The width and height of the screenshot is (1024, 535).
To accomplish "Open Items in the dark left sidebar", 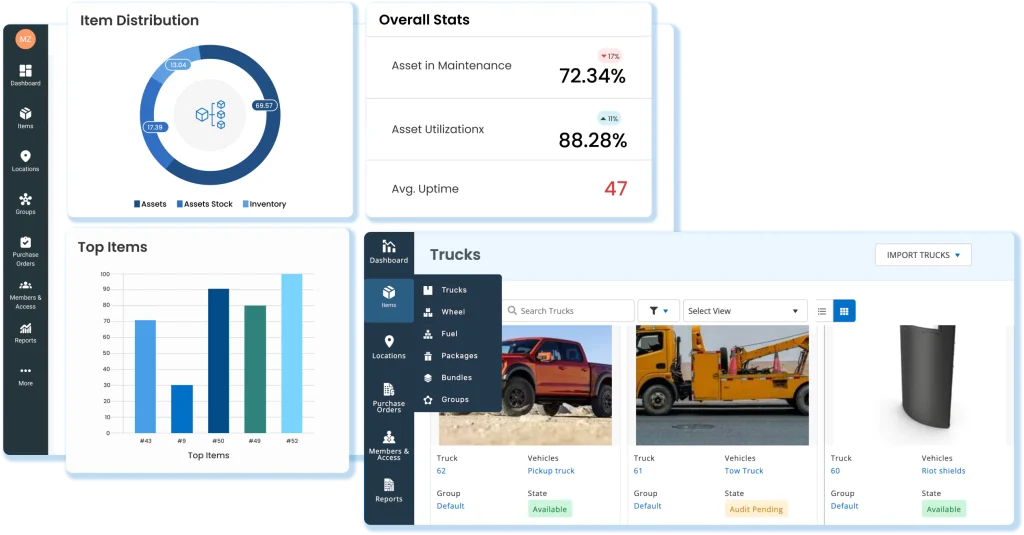I will [25, 118].
